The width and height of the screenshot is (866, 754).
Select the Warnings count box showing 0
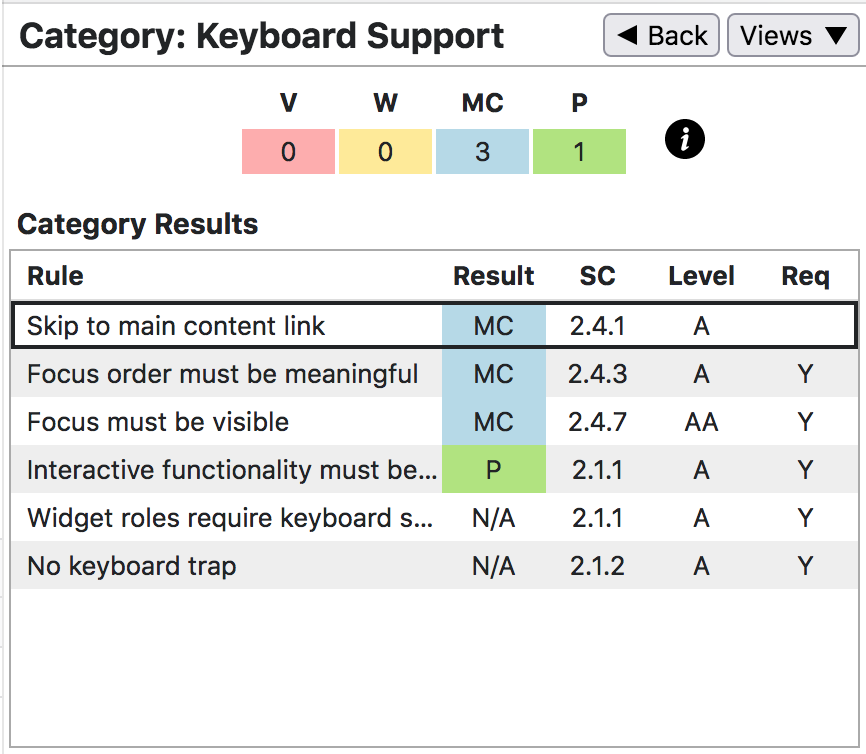click(x=385, y=152)
